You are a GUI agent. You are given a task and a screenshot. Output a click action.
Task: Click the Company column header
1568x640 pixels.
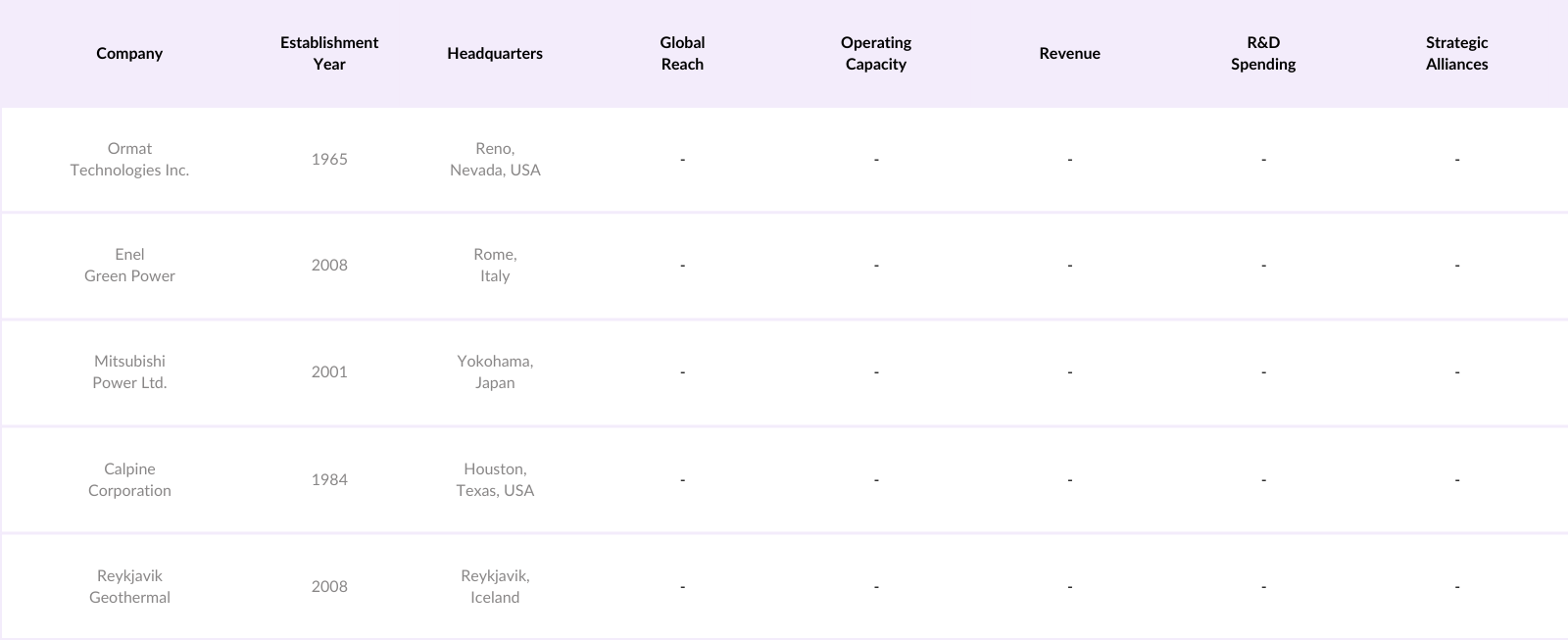(x=129, y=54)
